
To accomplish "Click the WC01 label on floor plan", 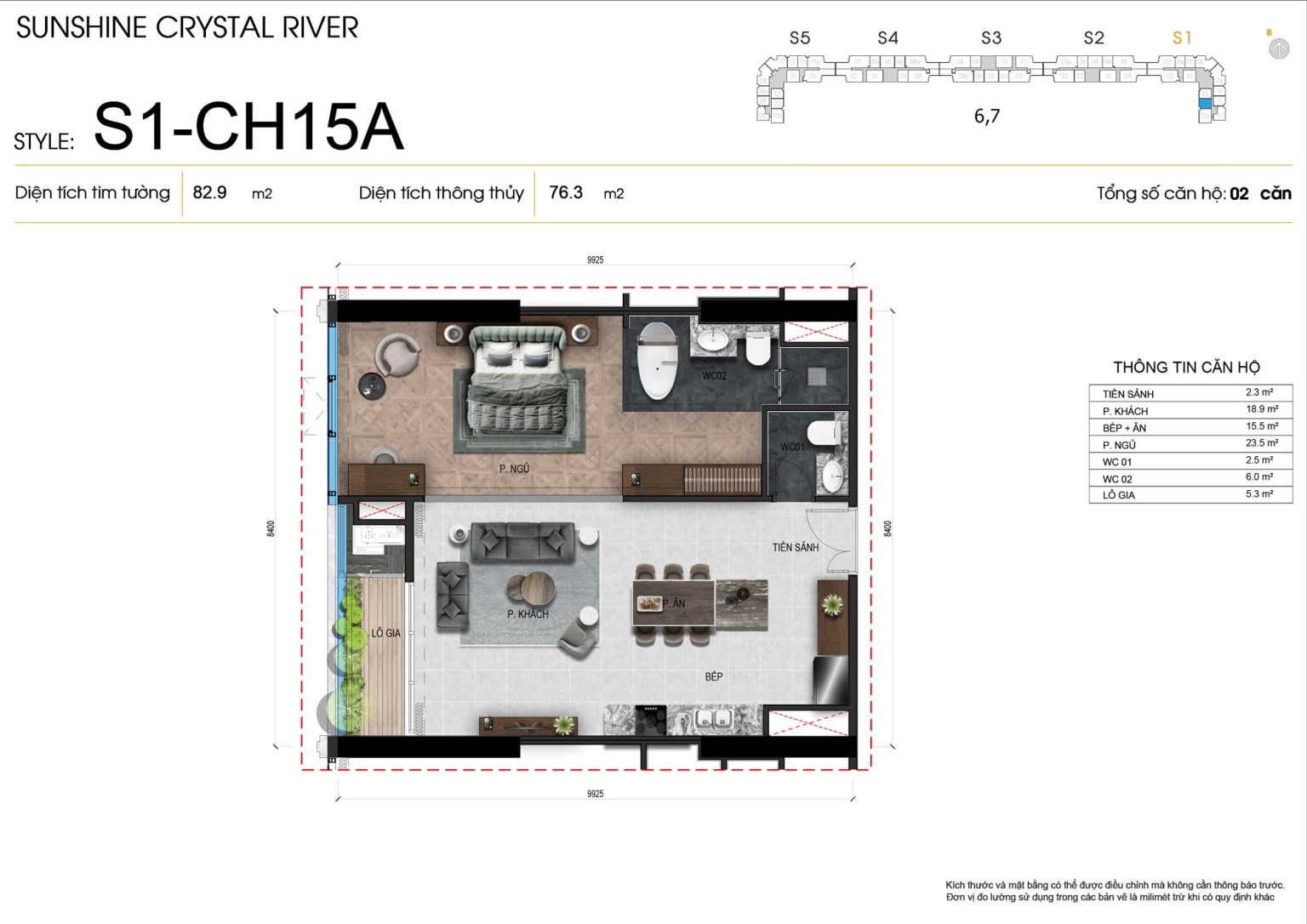I will [792, 447].
